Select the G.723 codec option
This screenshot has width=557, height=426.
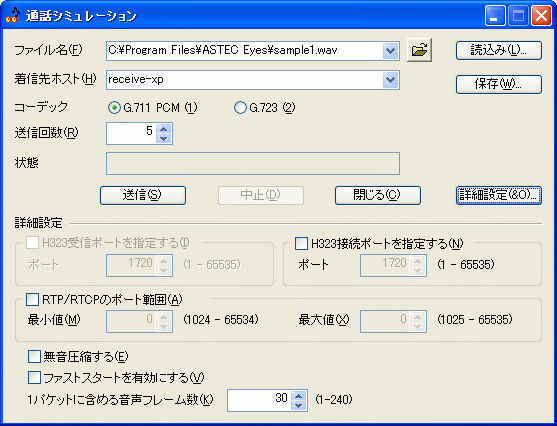coord(240,107)
